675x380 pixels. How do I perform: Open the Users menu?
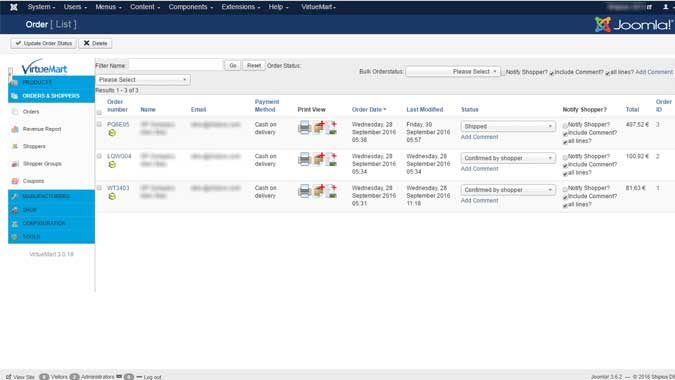[x=75, y=7]
